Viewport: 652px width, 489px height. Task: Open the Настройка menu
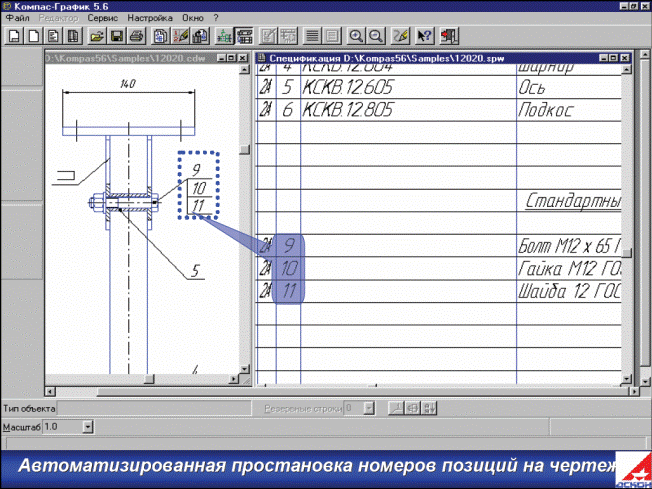150,18
